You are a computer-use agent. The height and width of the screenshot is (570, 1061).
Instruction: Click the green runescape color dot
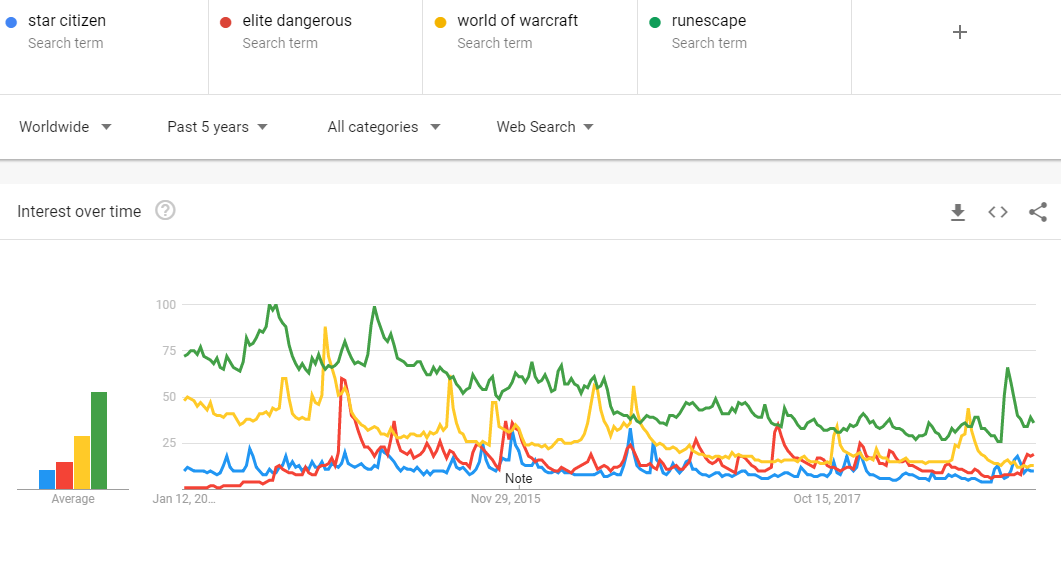(655, 22)
